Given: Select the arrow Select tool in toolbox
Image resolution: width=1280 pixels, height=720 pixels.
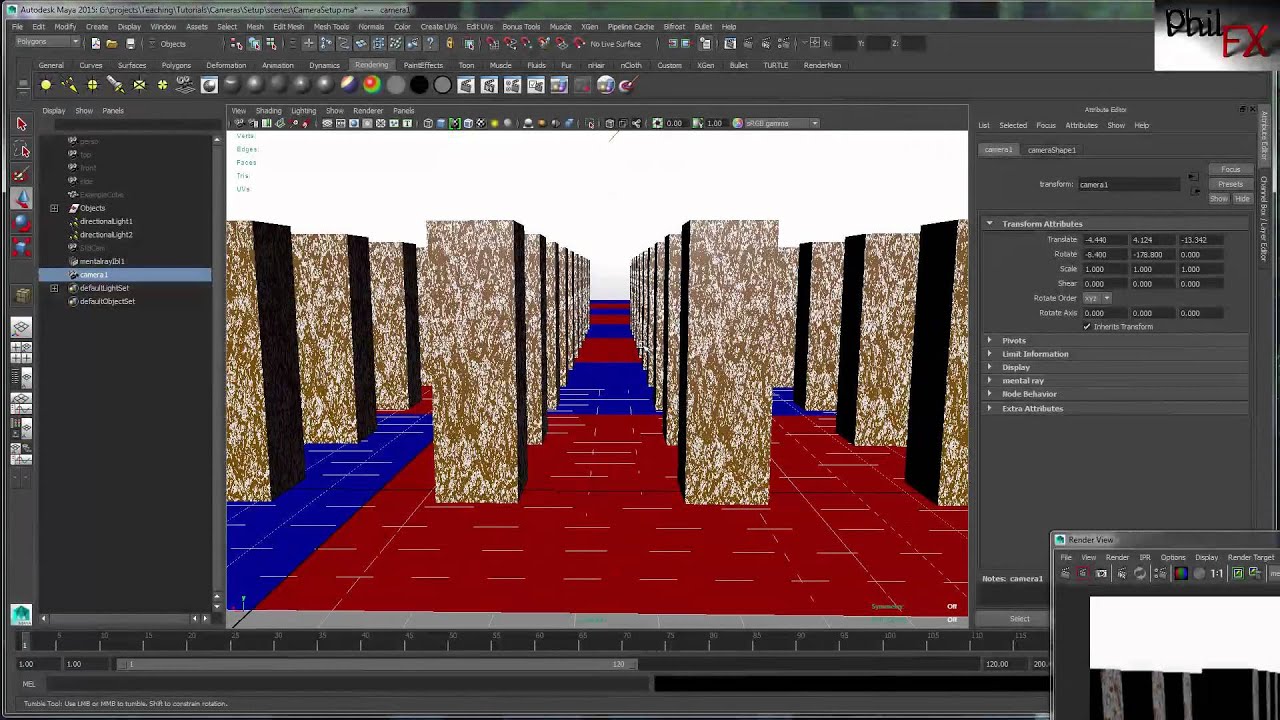Looking at the screenshot, I should coord(21,124).
